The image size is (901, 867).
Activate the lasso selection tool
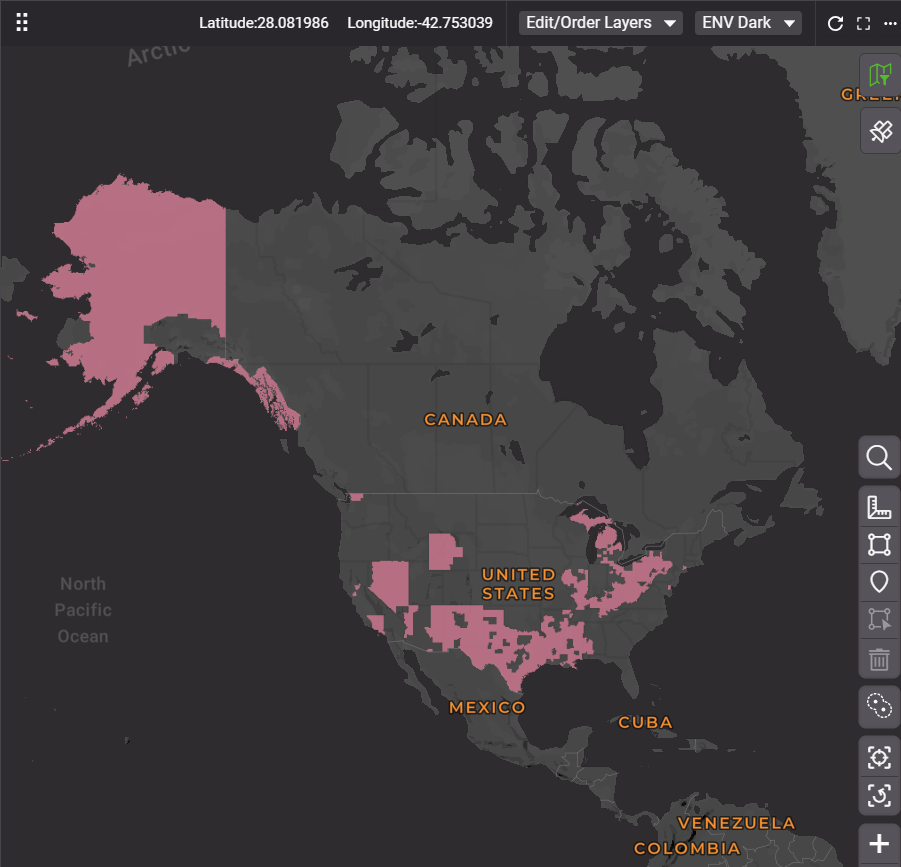click(x=879, y=707)
